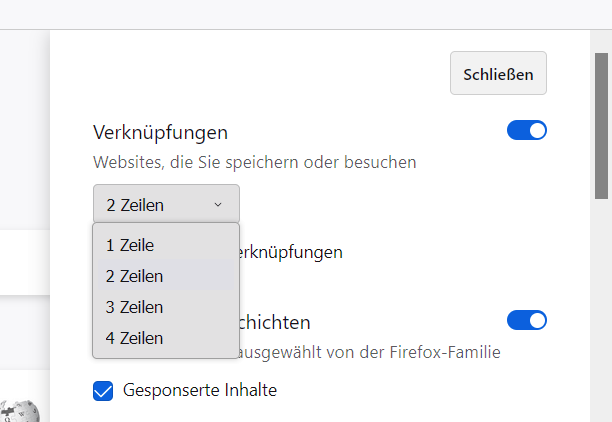Open the 2 Zeilen row dropdown
Image resolution: width=612 pixels, height=422 pixels.
click(x=166, y=205)
